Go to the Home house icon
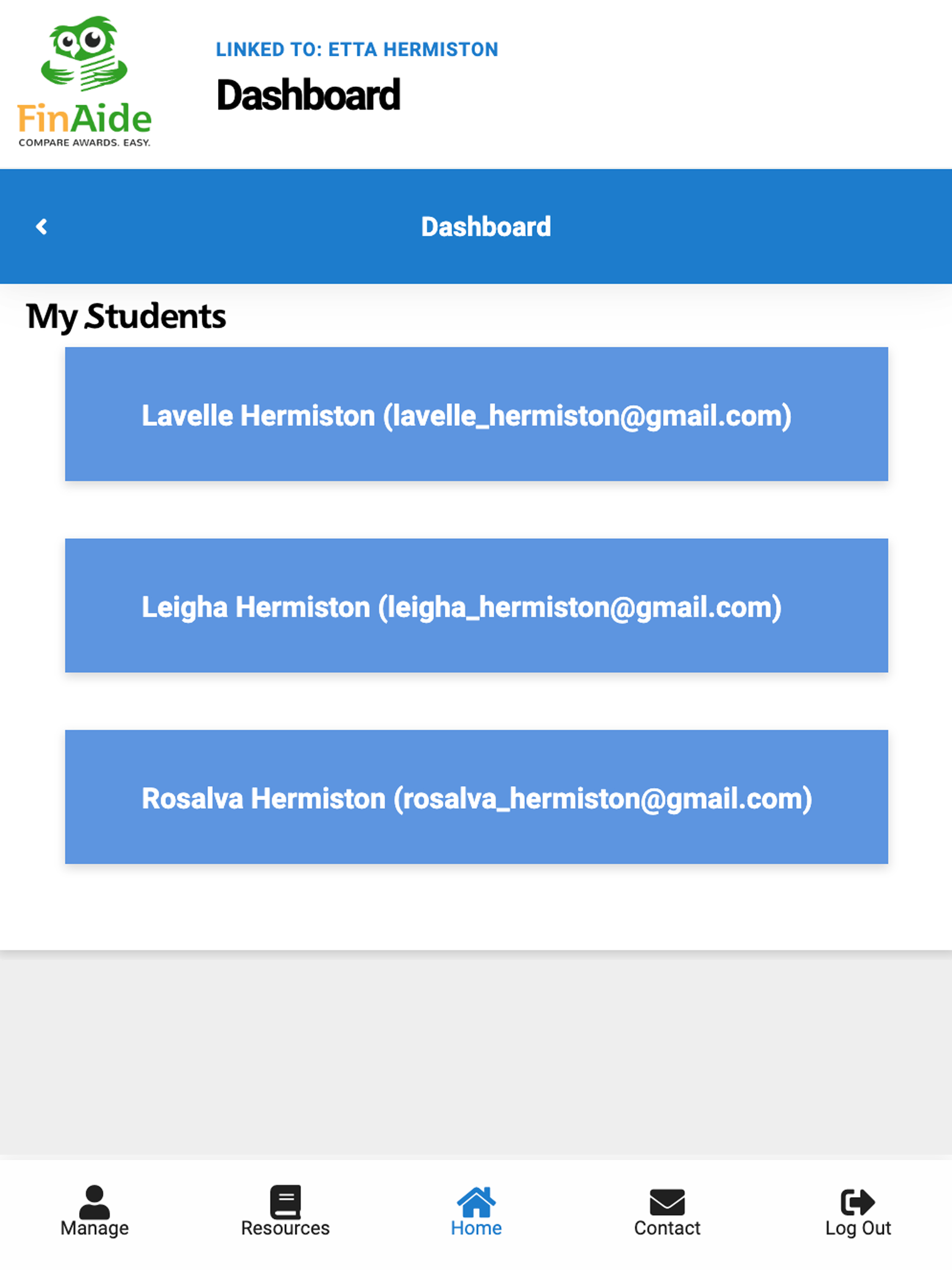The height and width of the screenshot is (1270, 952). pos(476,1202)
